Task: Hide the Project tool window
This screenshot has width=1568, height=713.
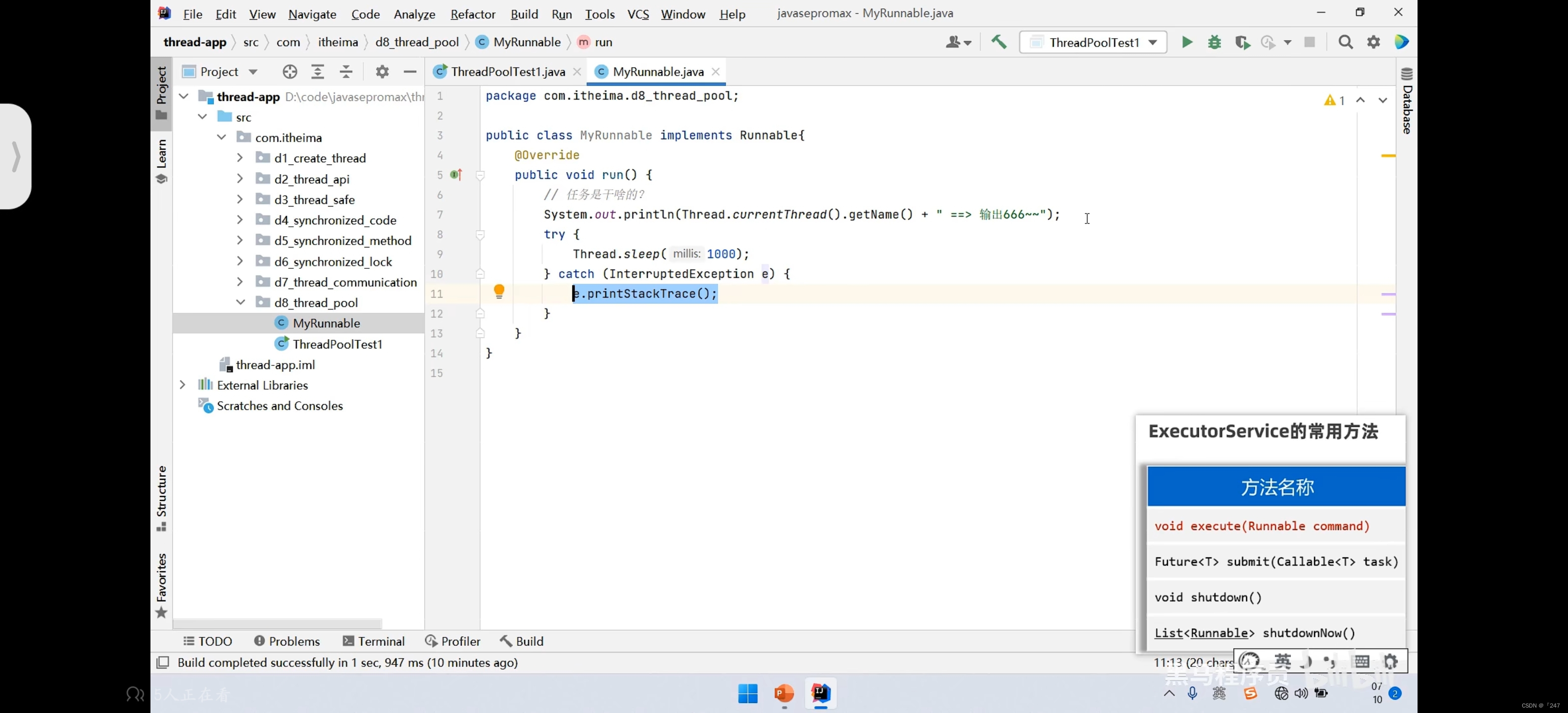Action: click(410, 72)
